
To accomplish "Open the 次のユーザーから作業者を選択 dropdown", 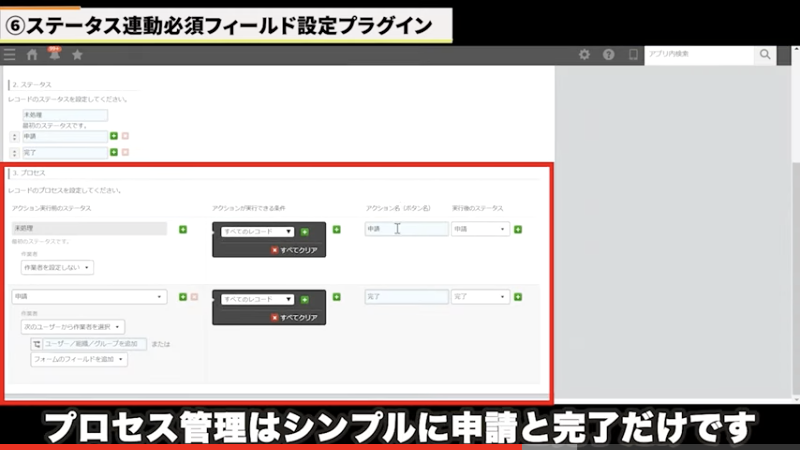I will 73,326.
